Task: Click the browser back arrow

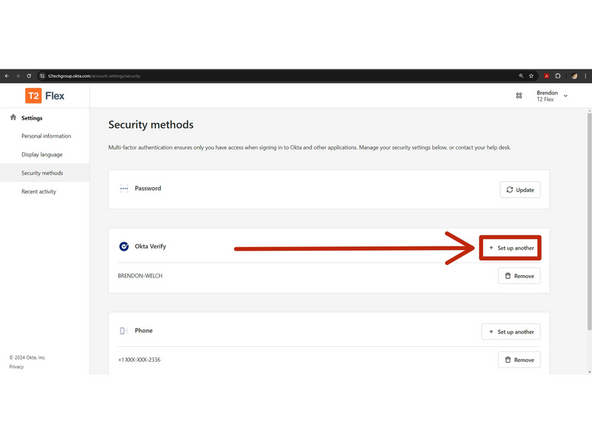Action: [7, 76]
